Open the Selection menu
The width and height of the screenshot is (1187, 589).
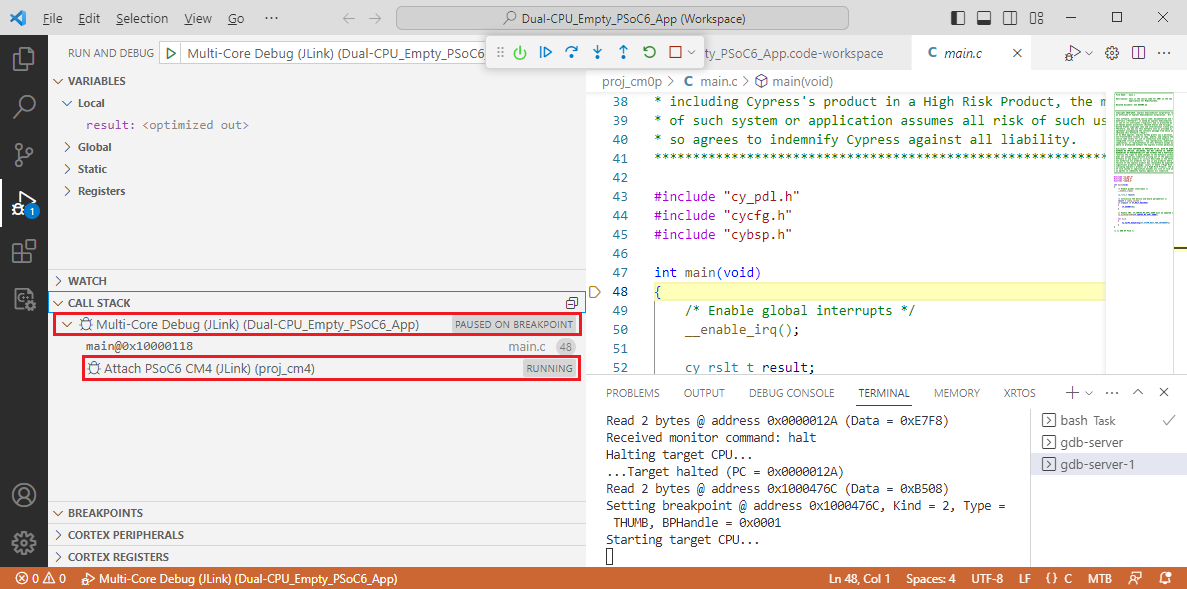click(x=142, y=18)
